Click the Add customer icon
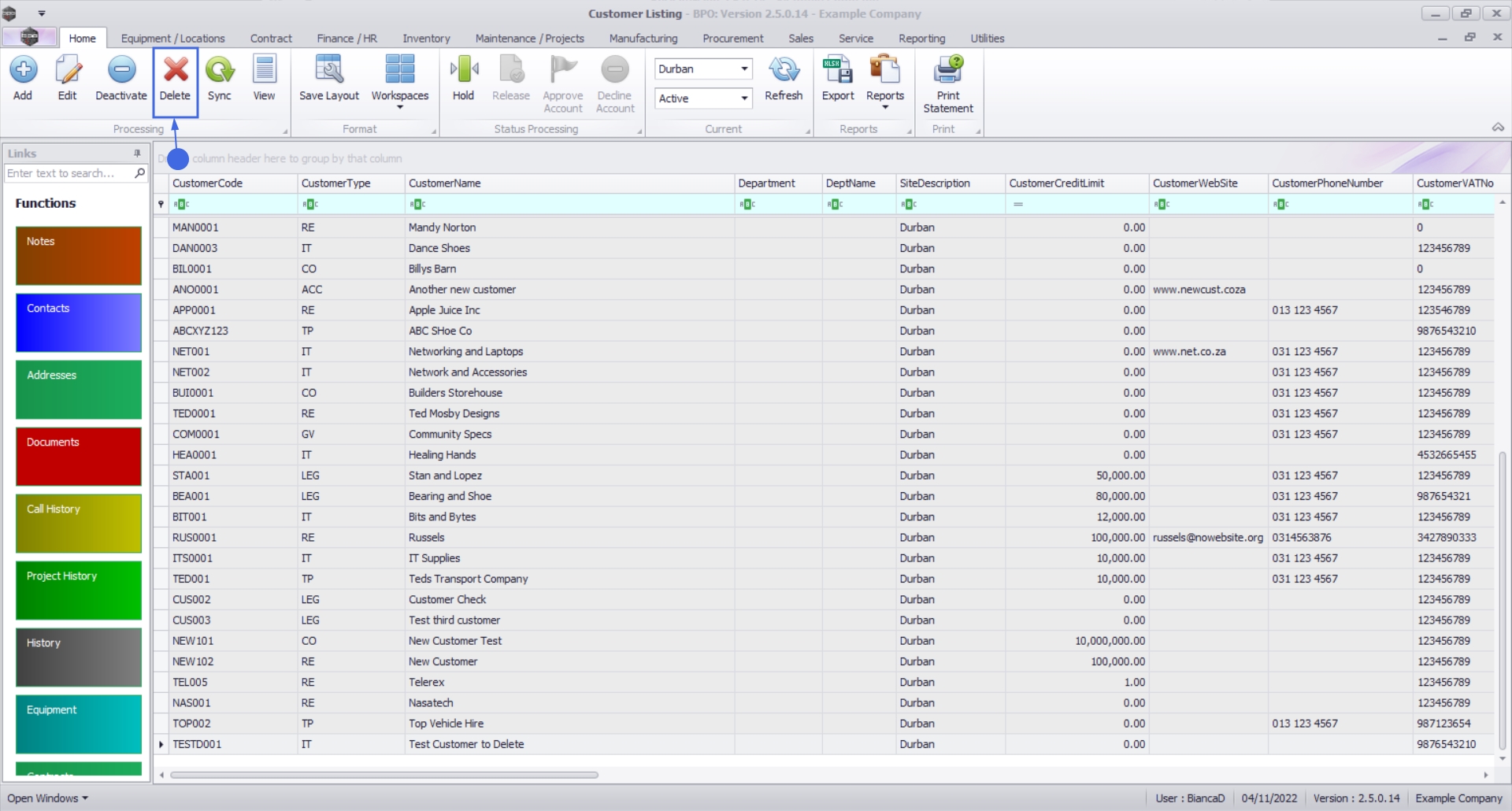The image size is (1512, 811). point(23,70)
